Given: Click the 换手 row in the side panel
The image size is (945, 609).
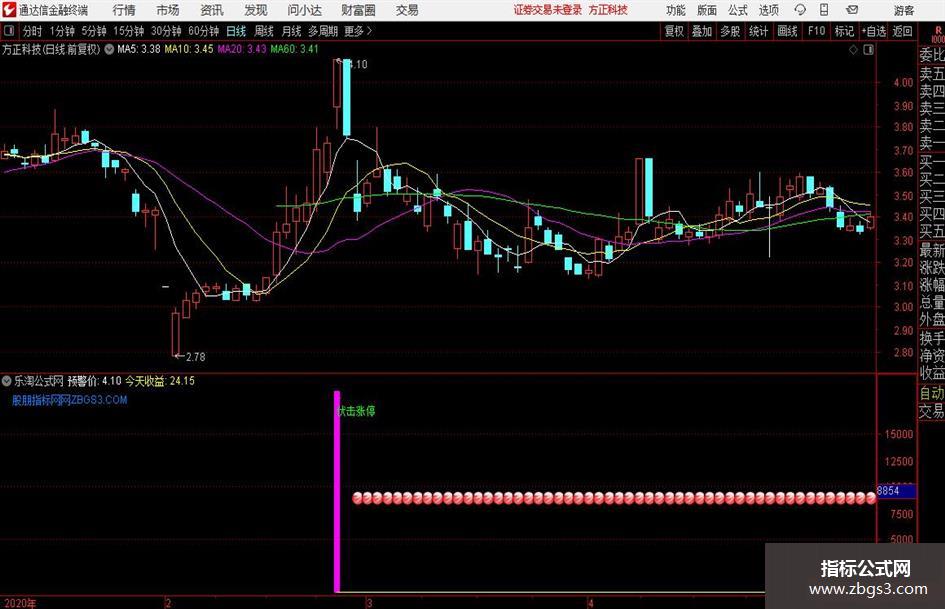Looking at the screenshot, I should click(932, 338).
